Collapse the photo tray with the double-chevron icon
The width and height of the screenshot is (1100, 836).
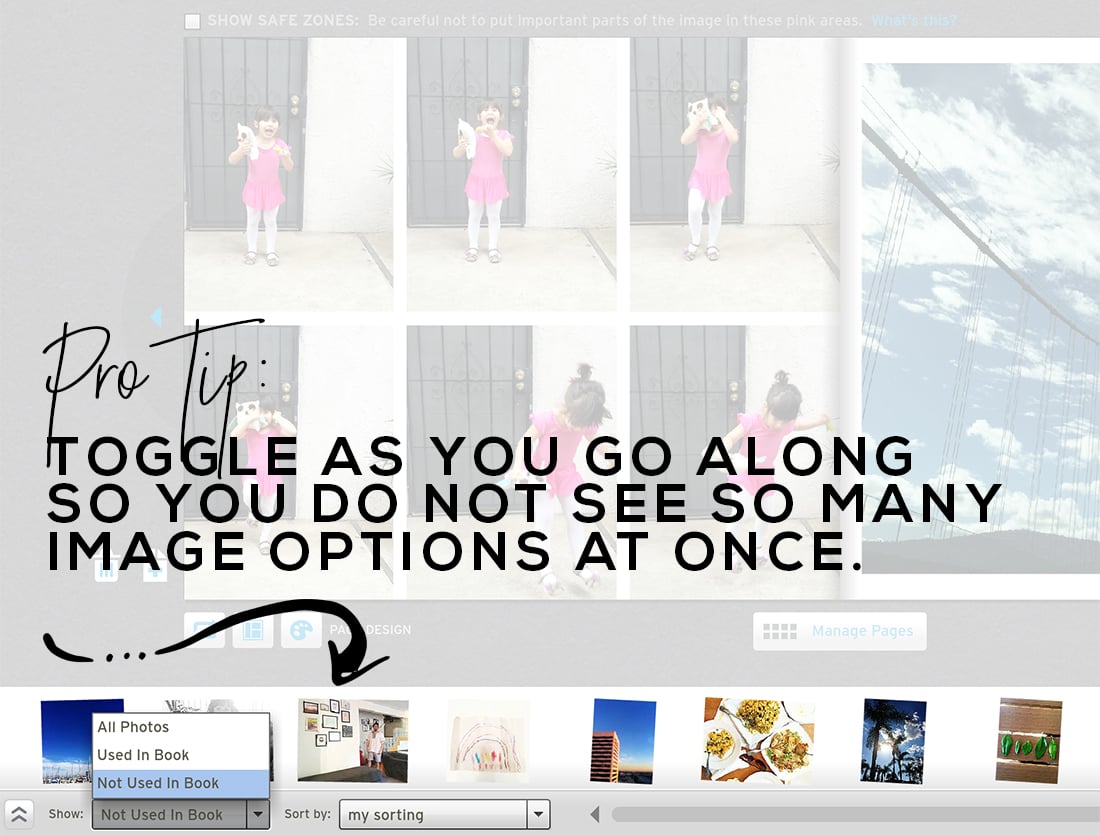[x=18, y=814]
